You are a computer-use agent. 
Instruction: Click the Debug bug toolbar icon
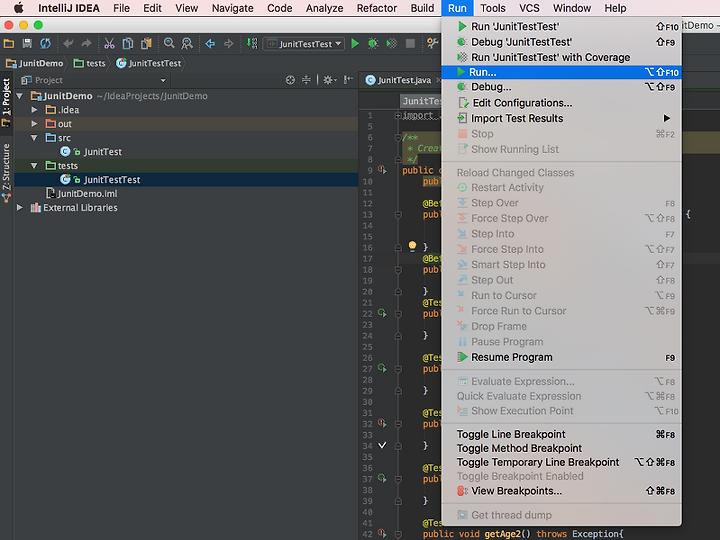(x=373, y=44)
